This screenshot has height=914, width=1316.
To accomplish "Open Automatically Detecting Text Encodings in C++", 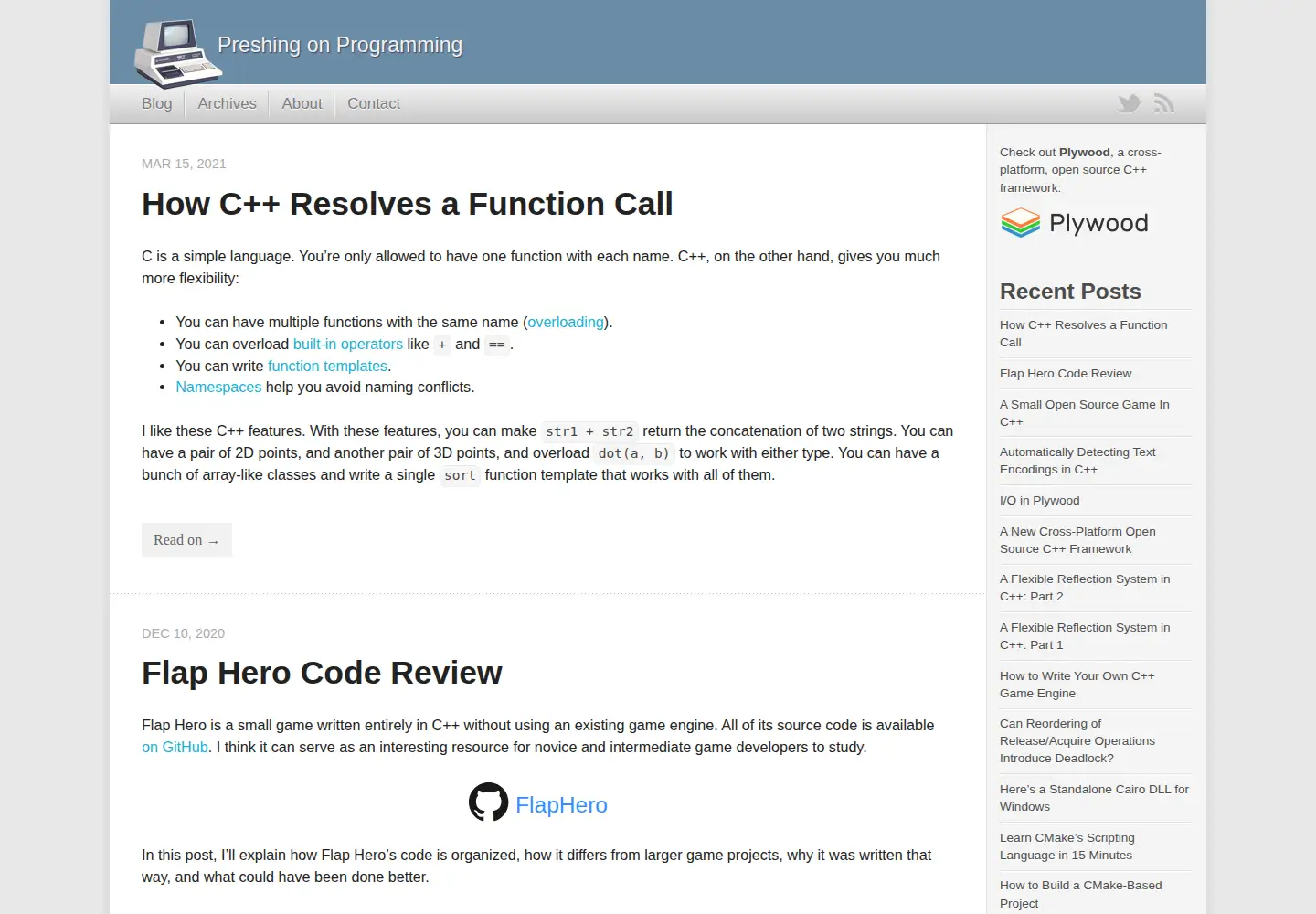I will [1077, 461].
